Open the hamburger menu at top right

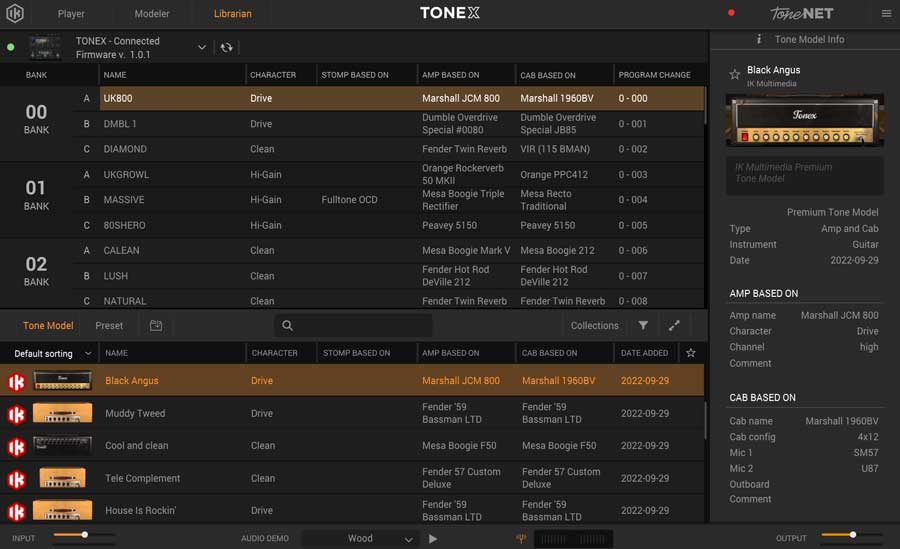pyautogui.click(x=886, y=13)
